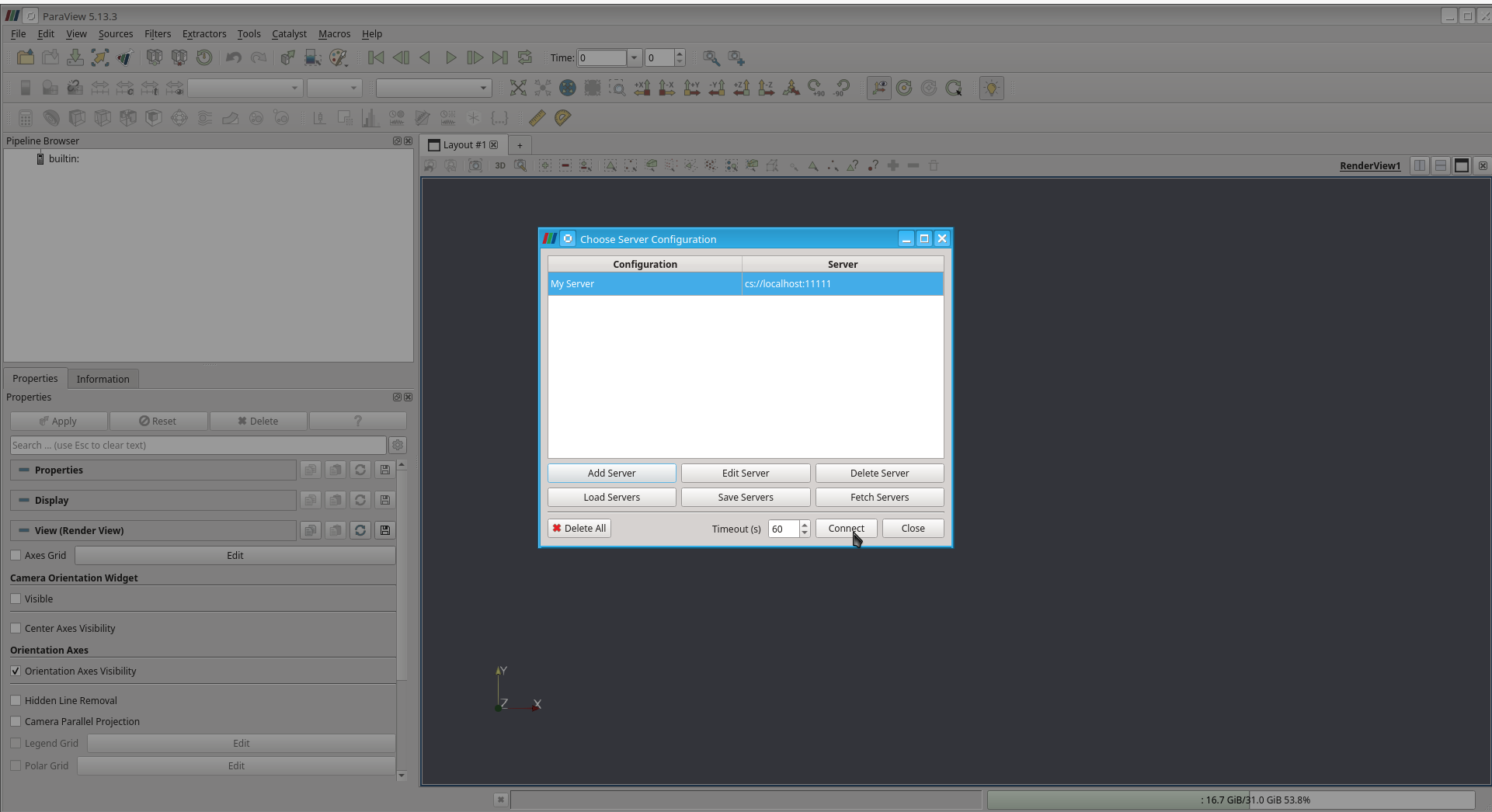Collapse the Display section expander
This screenshot has height=812, width=1492.
point(24,500)
